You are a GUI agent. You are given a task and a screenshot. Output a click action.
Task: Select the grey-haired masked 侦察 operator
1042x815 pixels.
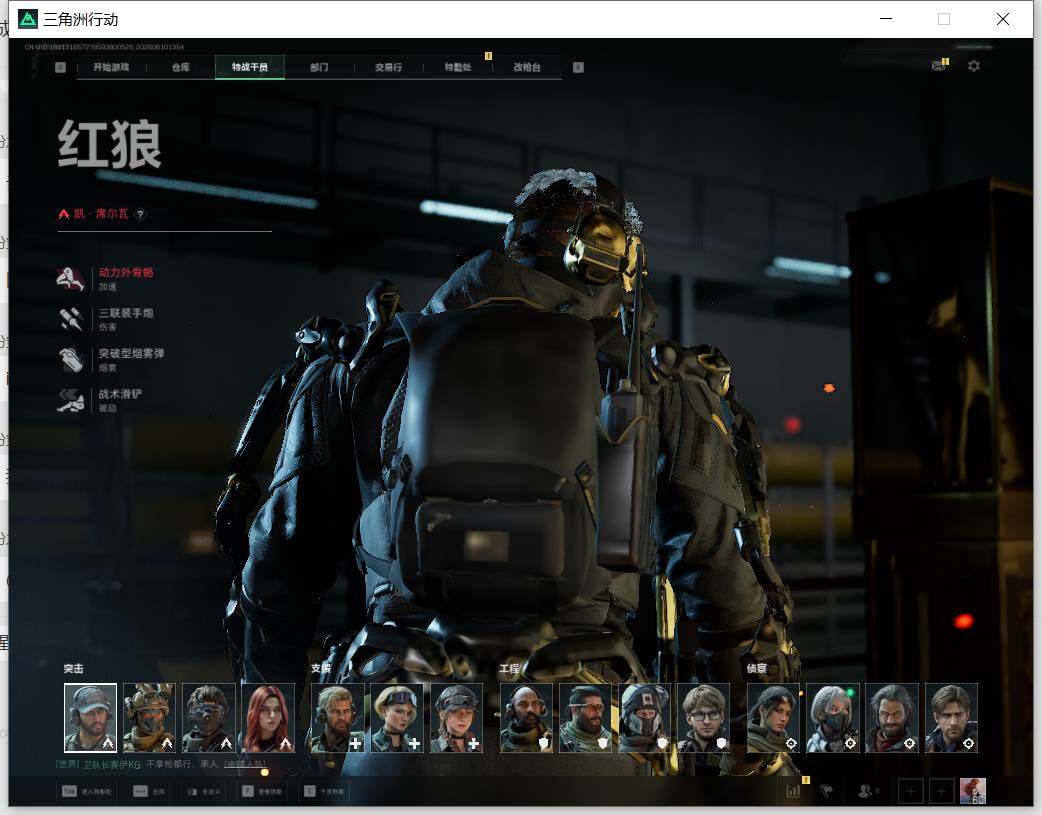(x=833, y=718)
